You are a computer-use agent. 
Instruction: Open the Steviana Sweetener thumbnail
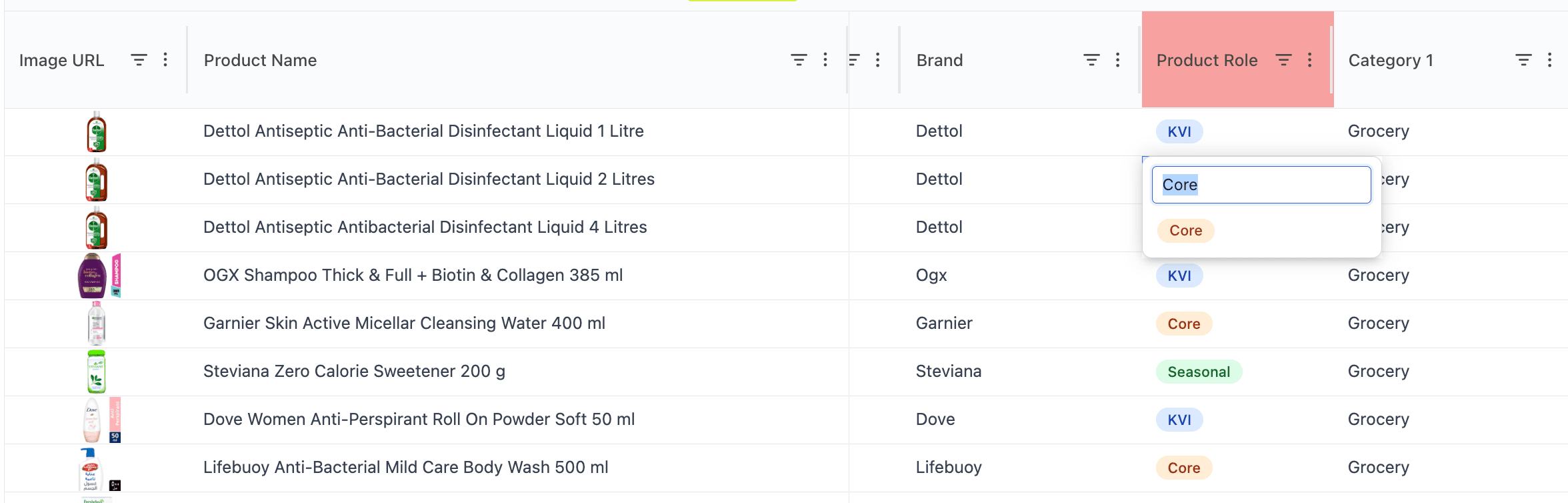pyautogui.click(x=97, y=372)
